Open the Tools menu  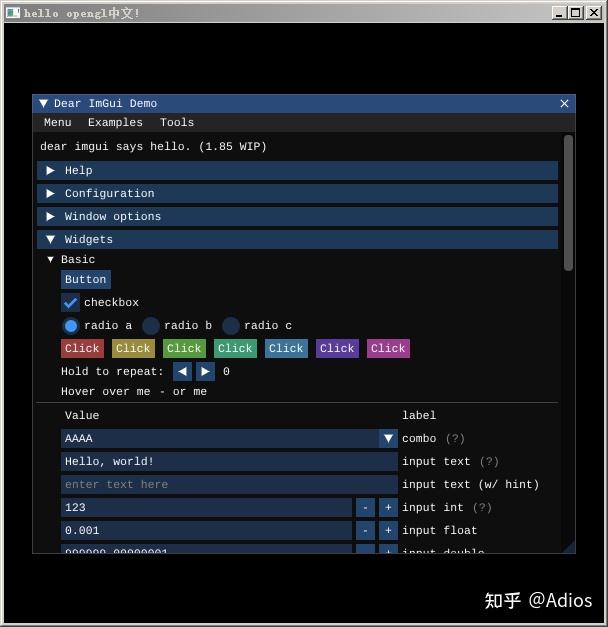pos(177,122)
